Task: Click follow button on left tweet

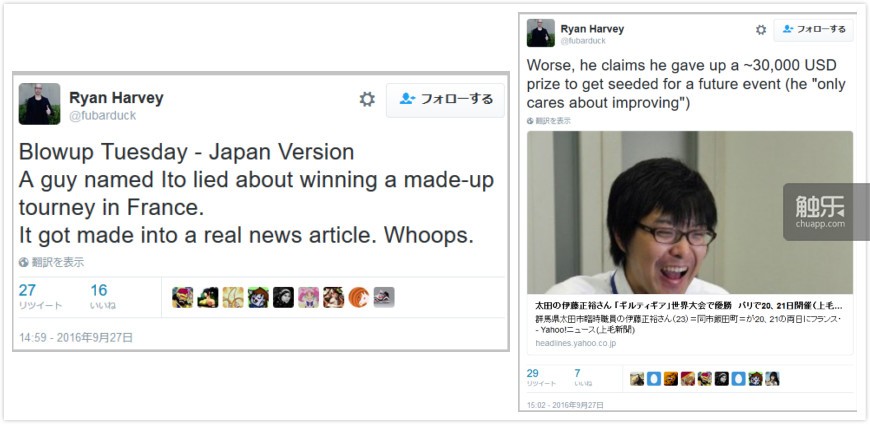Action: click(x=446, y=100)
